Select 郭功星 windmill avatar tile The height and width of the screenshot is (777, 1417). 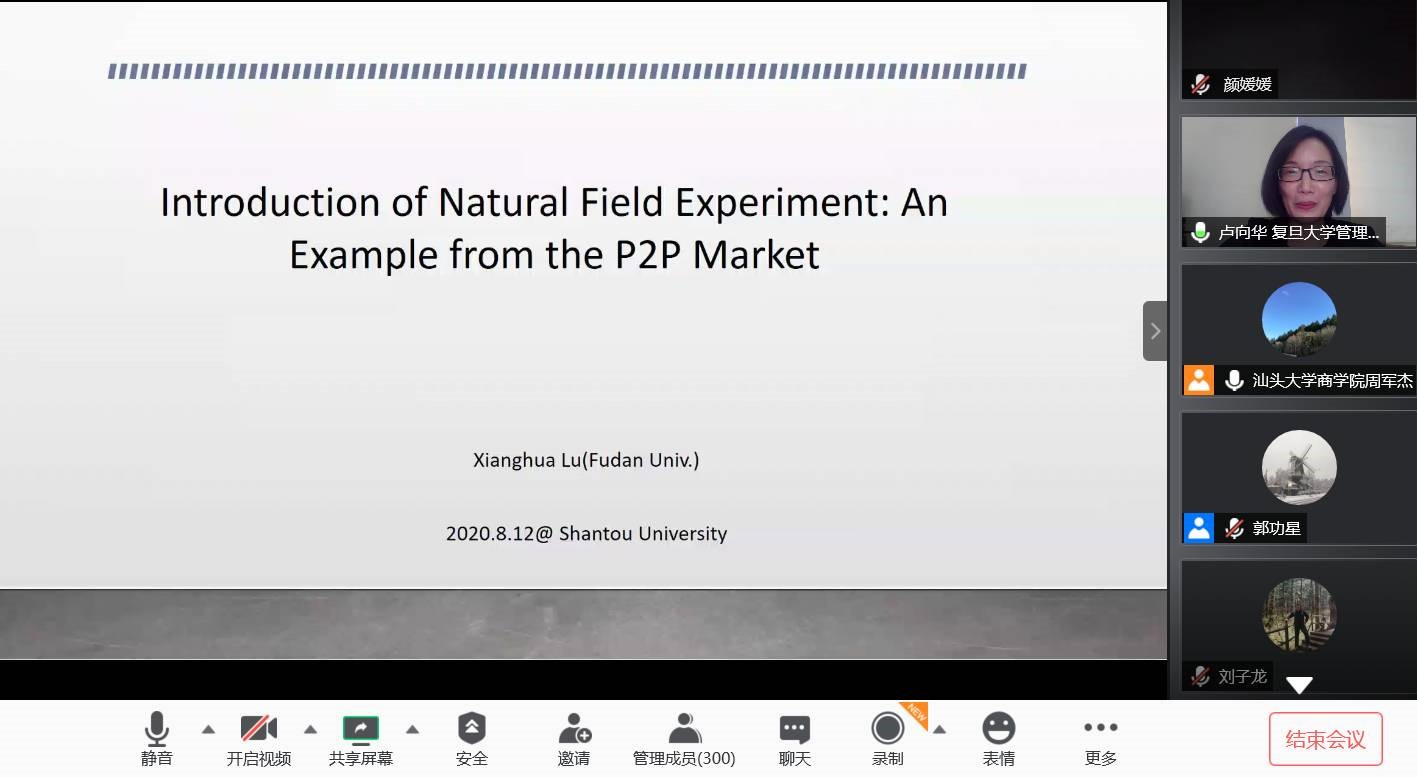tap(1298, 468)
